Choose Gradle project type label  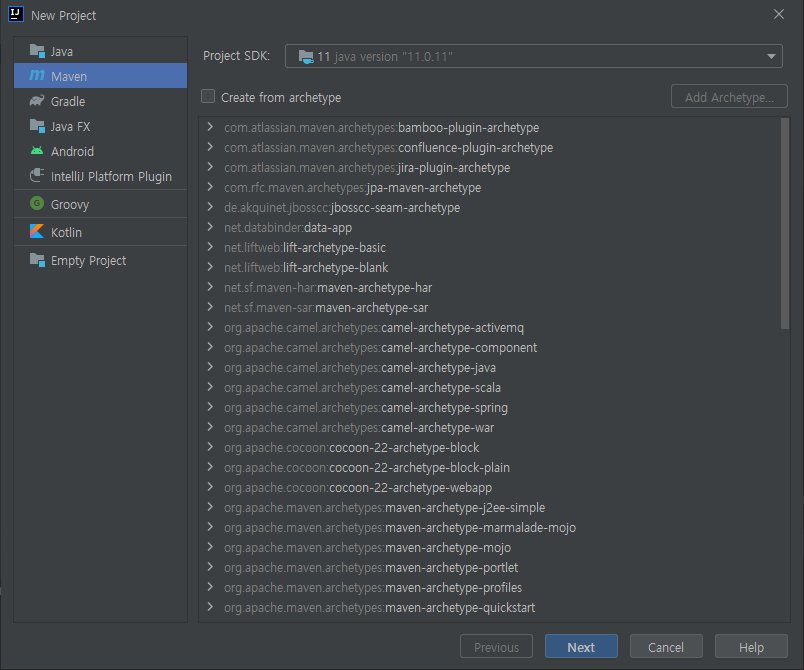pyautogui.click(x=68, y=101)
